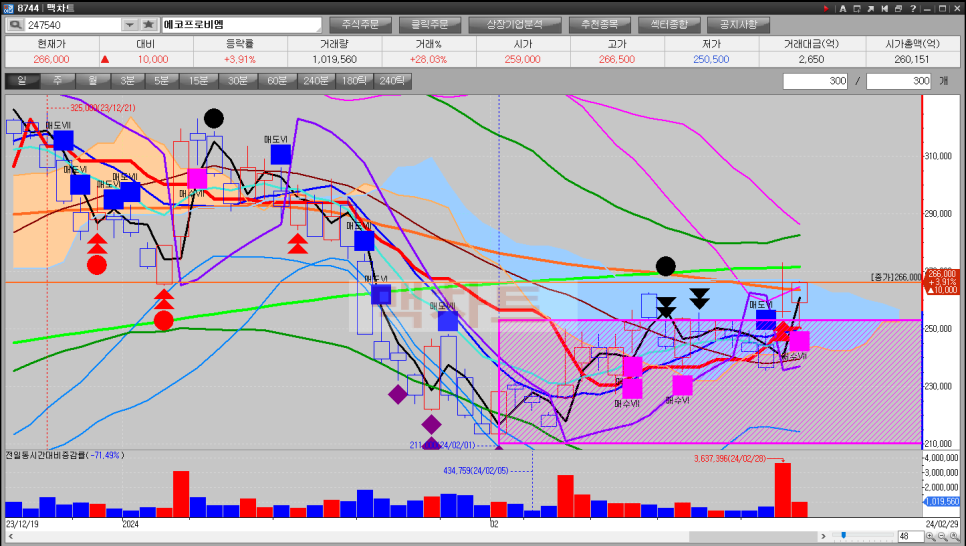Switch to the 180틱 tick chart tab
This screenshot has width=966, height=546.
click(354, 81)
